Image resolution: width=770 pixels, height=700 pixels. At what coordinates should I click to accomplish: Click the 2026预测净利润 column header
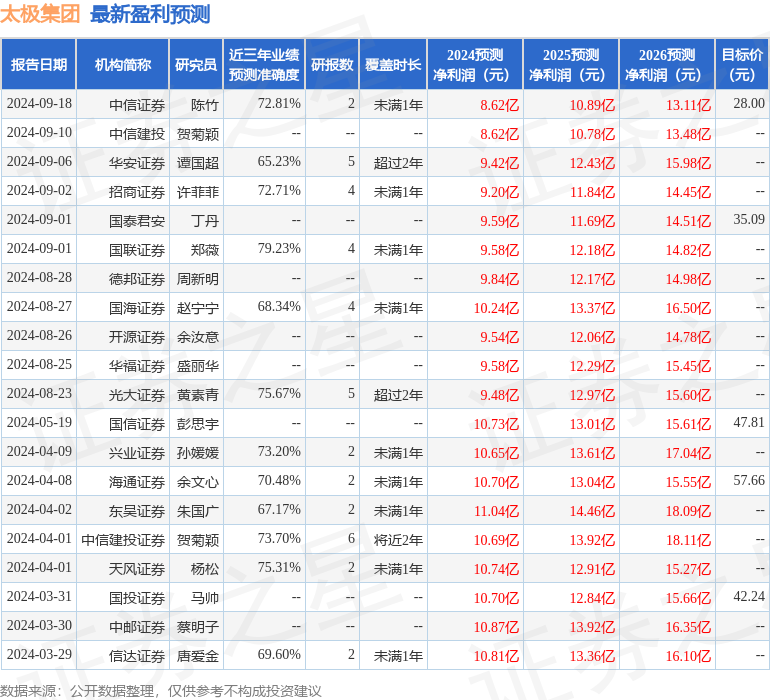[667, 64]
